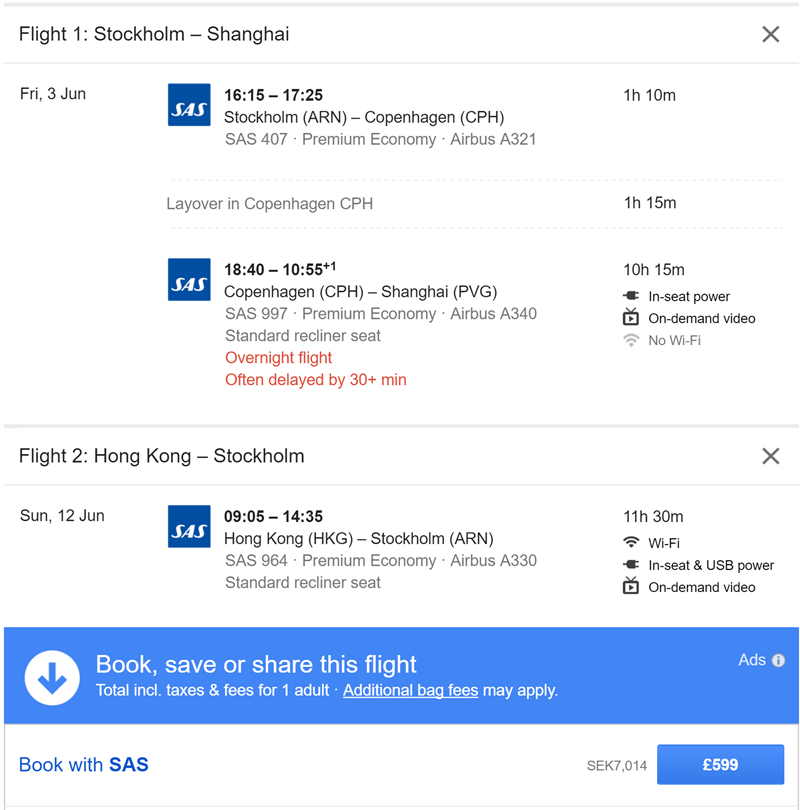Click the Book with SAS link
Screen dimensions: 800x810
[84, 765]
